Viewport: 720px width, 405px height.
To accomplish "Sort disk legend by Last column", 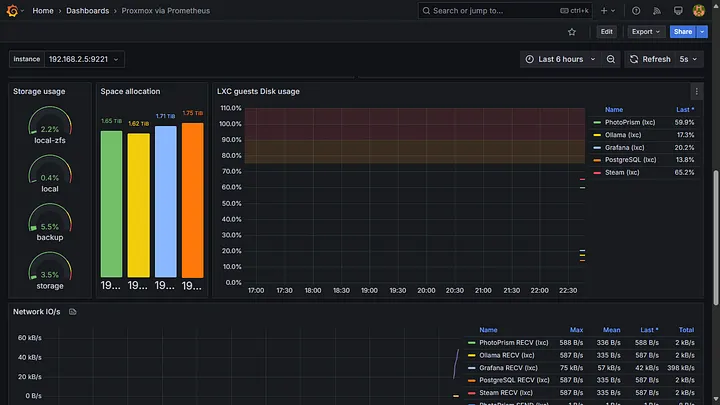I will coord(685,110).
